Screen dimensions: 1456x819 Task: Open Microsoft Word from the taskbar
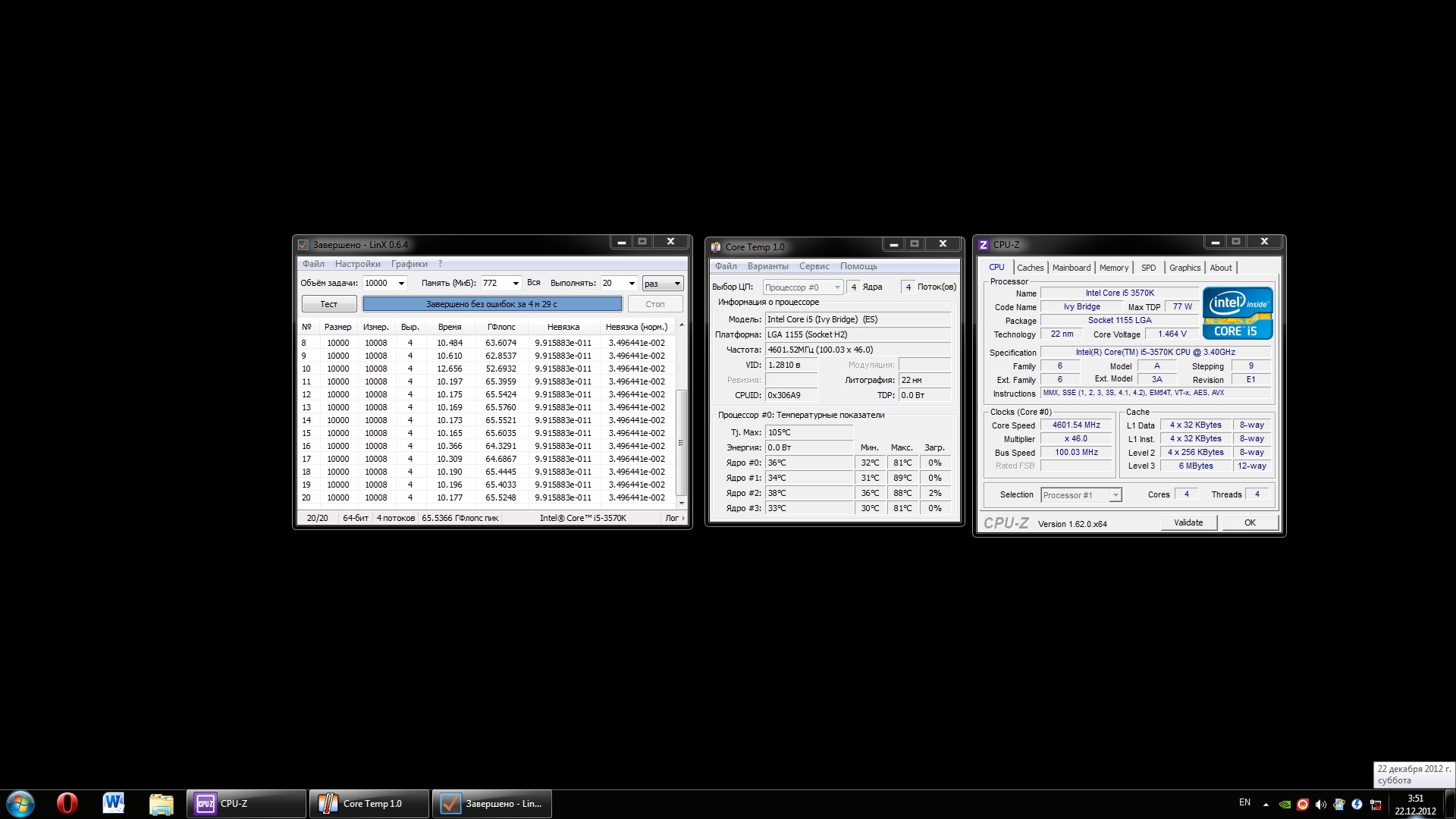click(x=114, y=804)
